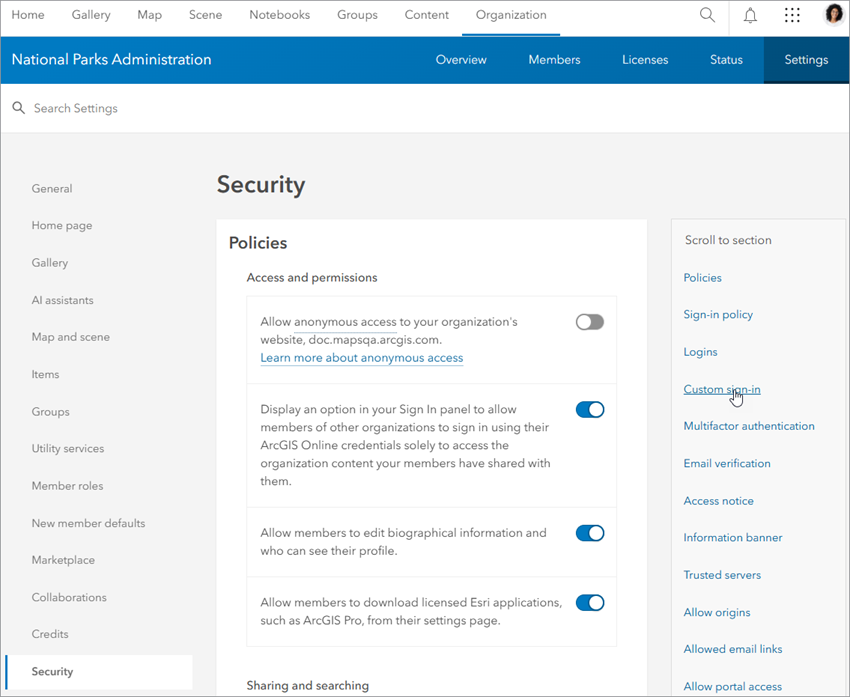The height and width of the screenshot is (697, 850).
Task: Click the Search Settings magnifier icon
Action: (18, 108)
